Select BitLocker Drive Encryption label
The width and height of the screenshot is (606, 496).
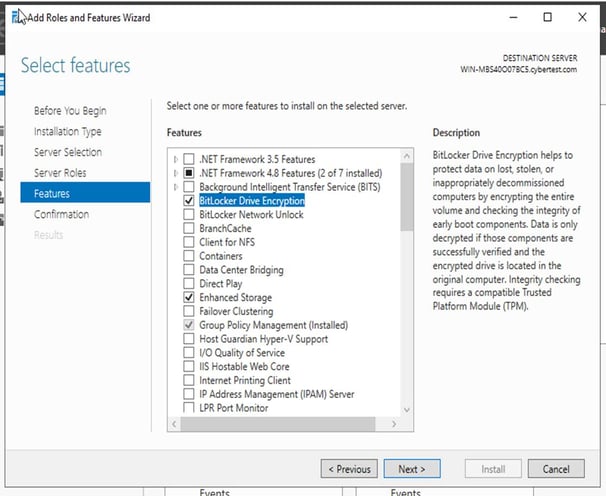pos(252,201)
